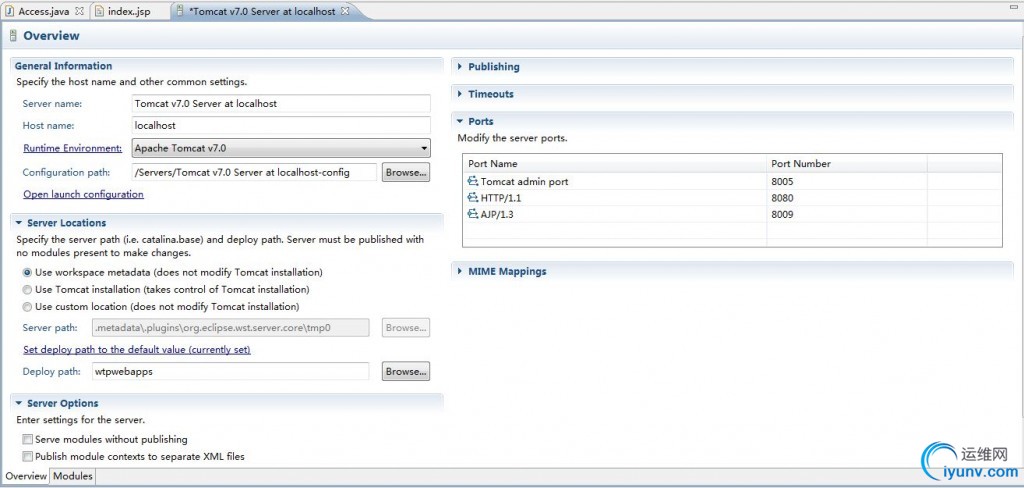Click the Configuration path field
The height and width of the screenshot is (488, 1024).
click(254, 172)
